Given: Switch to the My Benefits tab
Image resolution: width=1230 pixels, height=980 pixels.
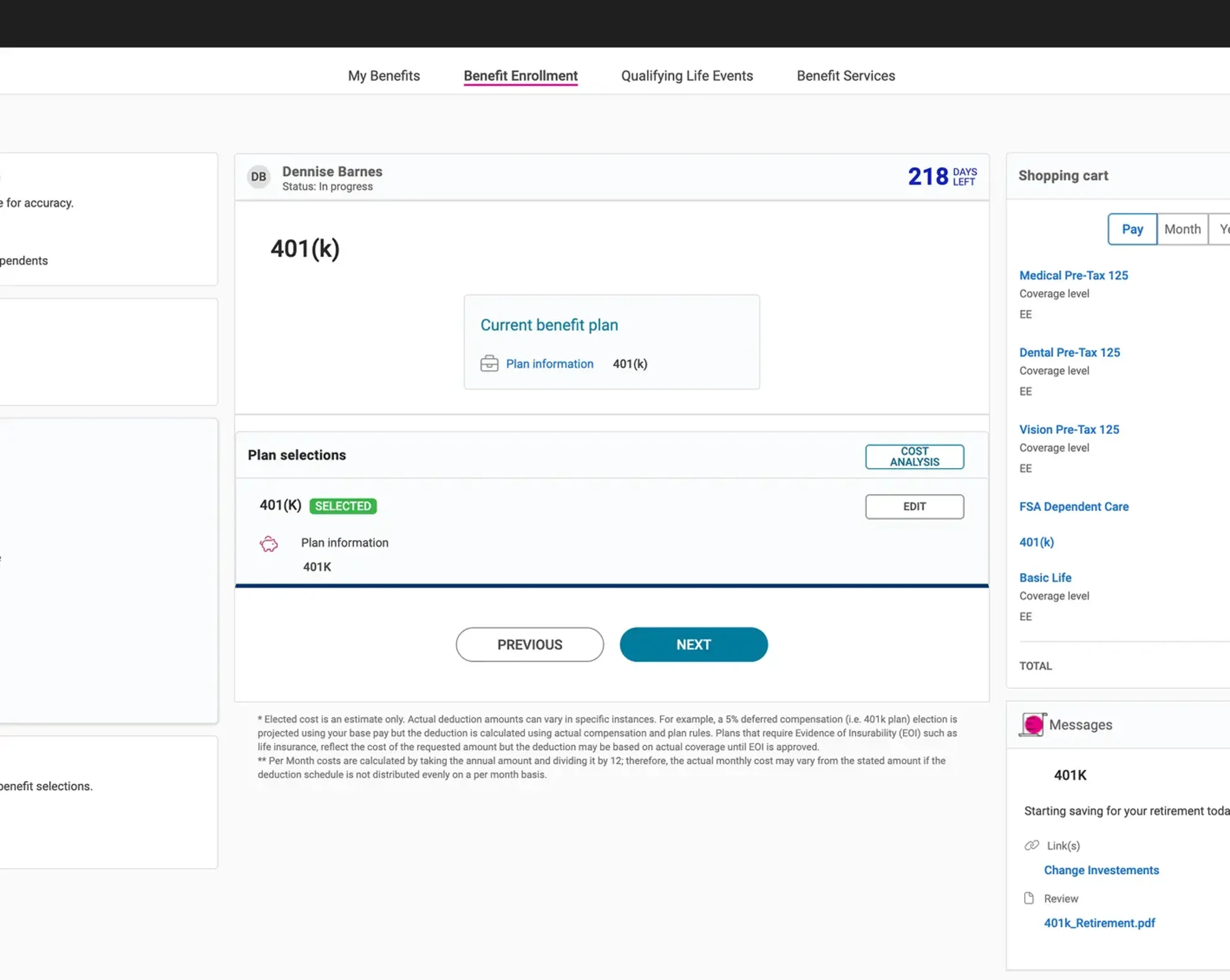Looking at the screenshot, I should click(x=383, y=76).
